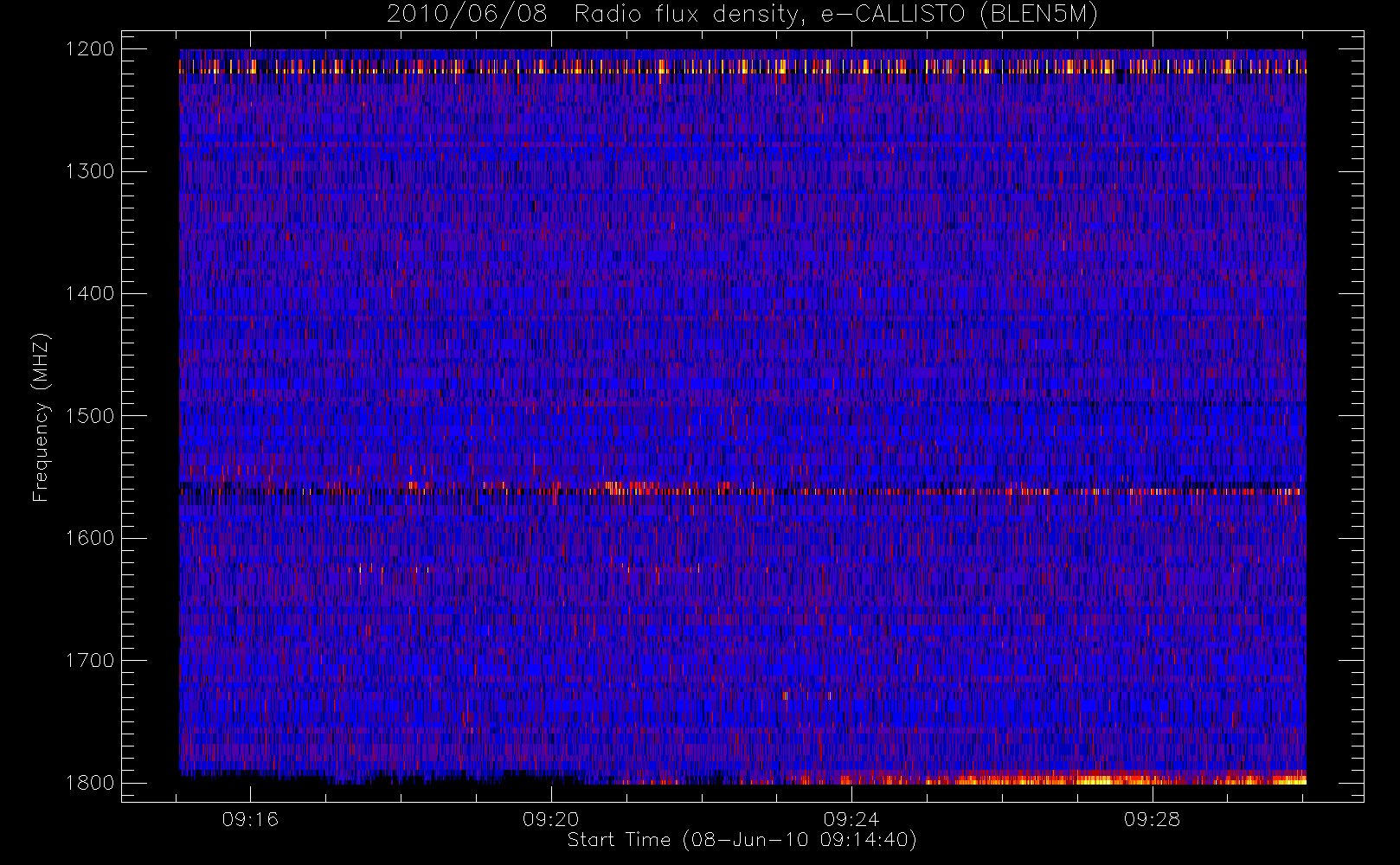Click the Start Time axis caption
The height and width of the screenshot is (865, 1400).
pos(742,840)
